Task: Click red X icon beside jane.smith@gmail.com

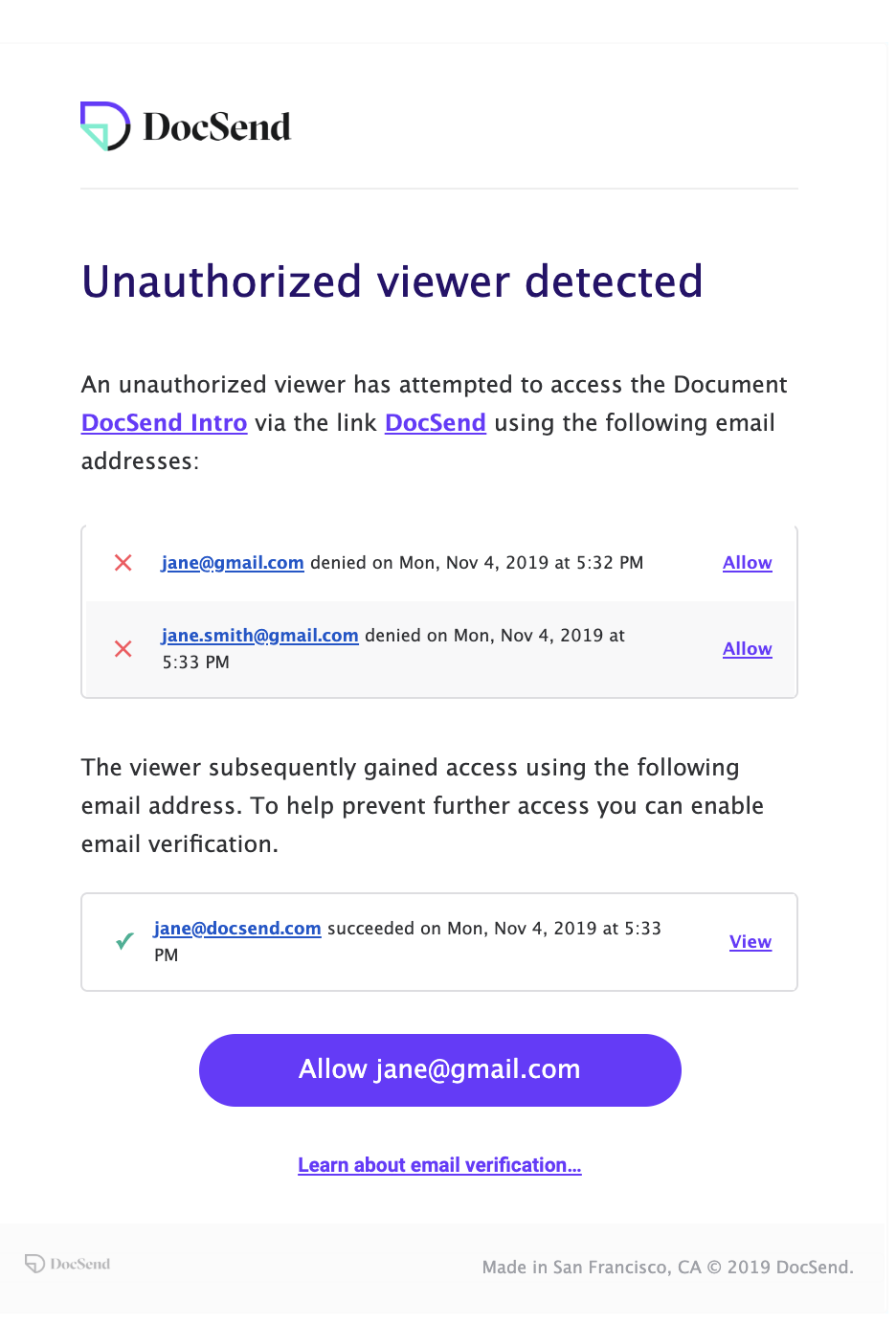Action: pos(123,649)
